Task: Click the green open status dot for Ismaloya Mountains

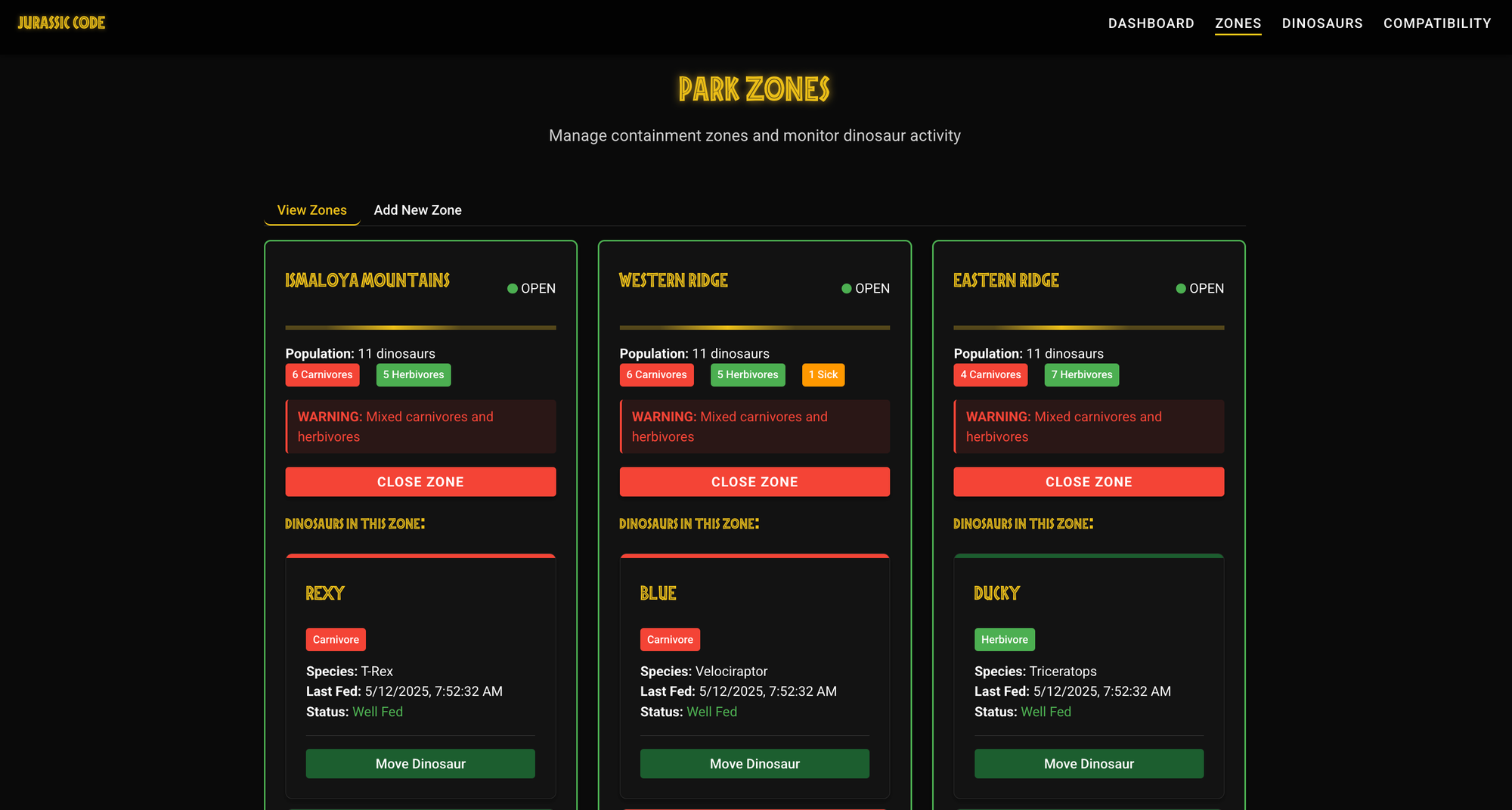Action: click(513, 288)
